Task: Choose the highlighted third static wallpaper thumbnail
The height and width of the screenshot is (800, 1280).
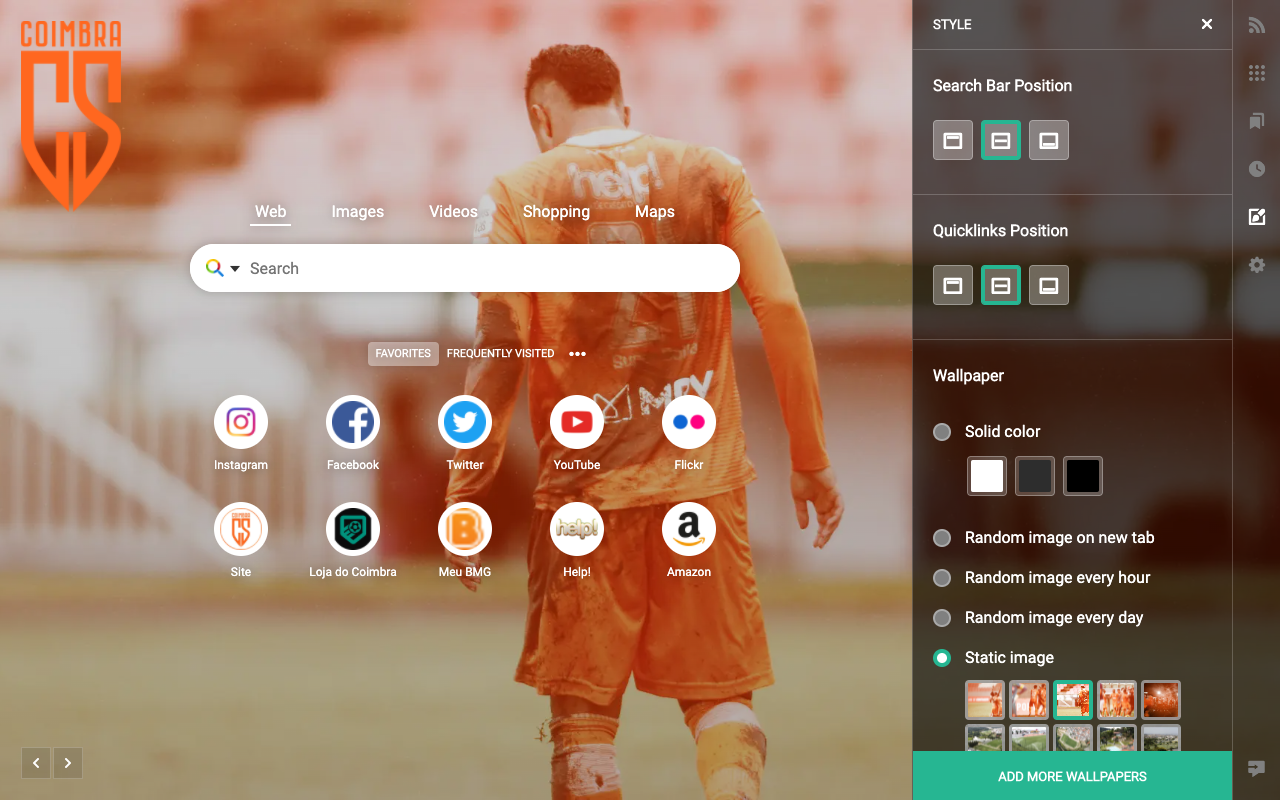Action: coord(1073,700)
